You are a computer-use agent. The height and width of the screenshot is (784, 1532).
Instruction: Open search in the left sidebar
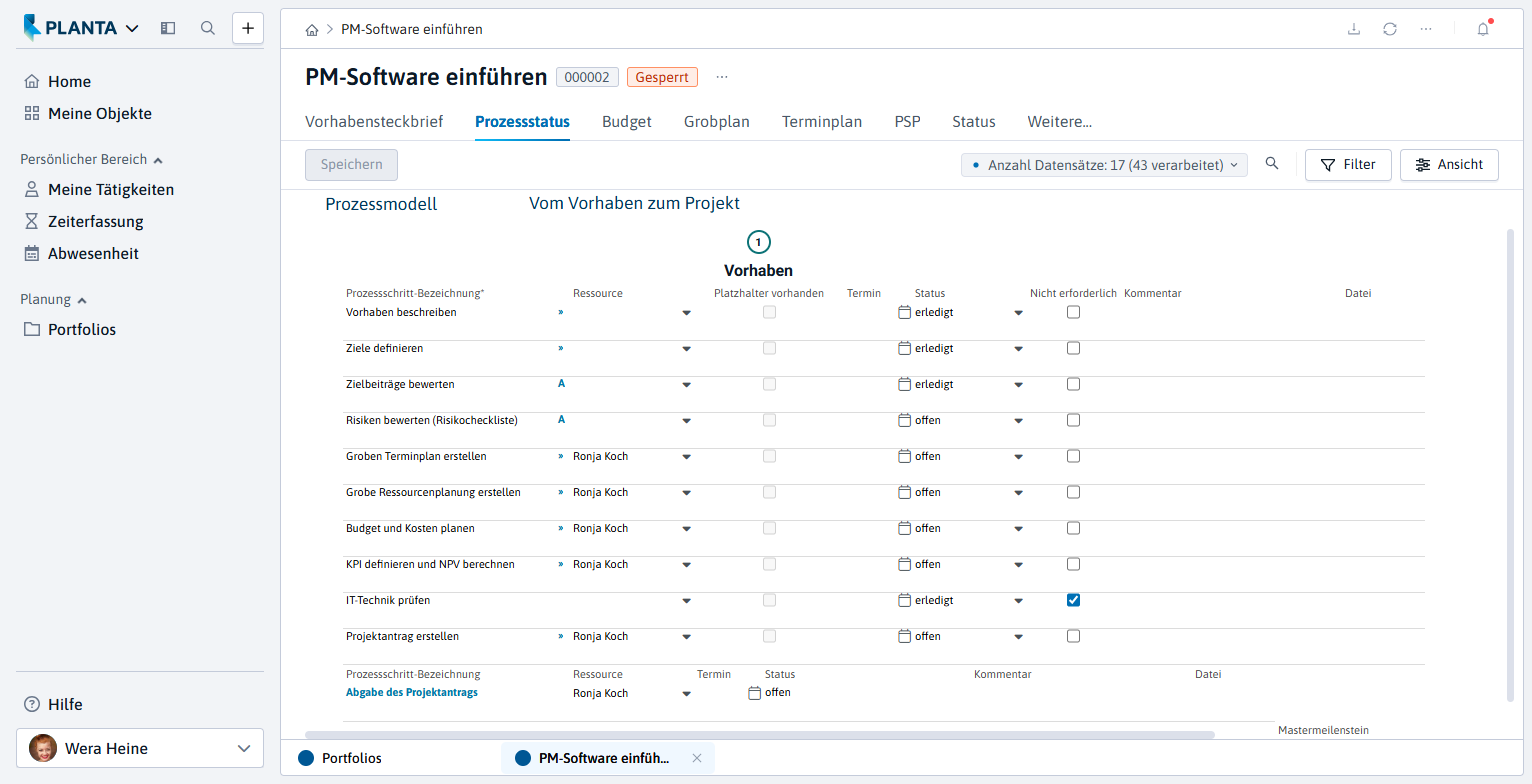click(x=208, y=28)
